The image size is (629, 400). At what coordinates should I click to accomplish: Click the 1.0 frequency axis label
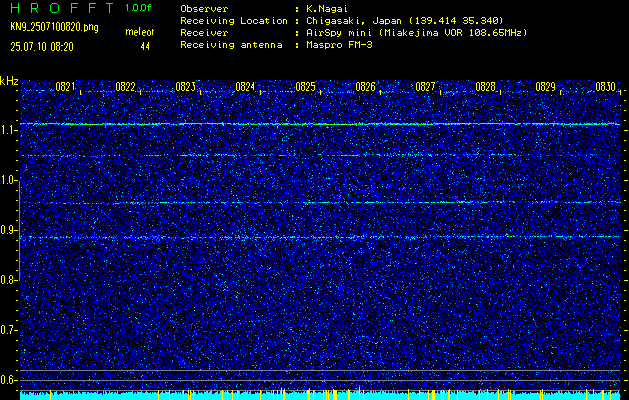pyautogui.click(x=8, y=181)
